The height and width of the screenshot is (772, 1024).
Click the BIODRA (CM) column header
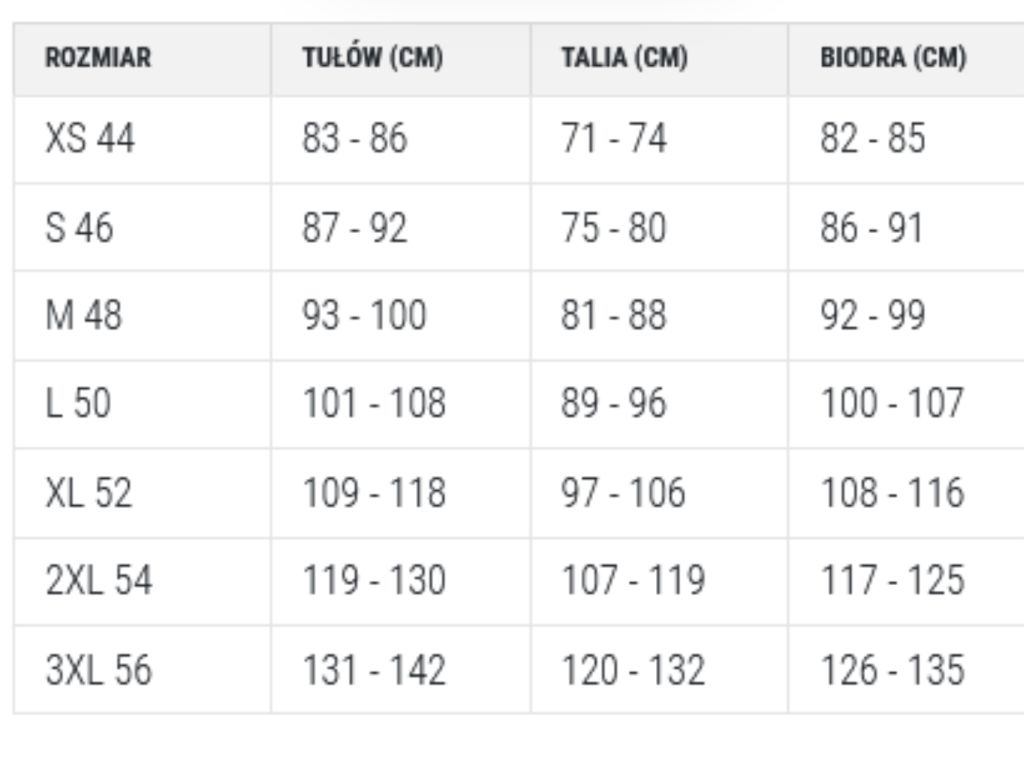[x=893, y=57]
